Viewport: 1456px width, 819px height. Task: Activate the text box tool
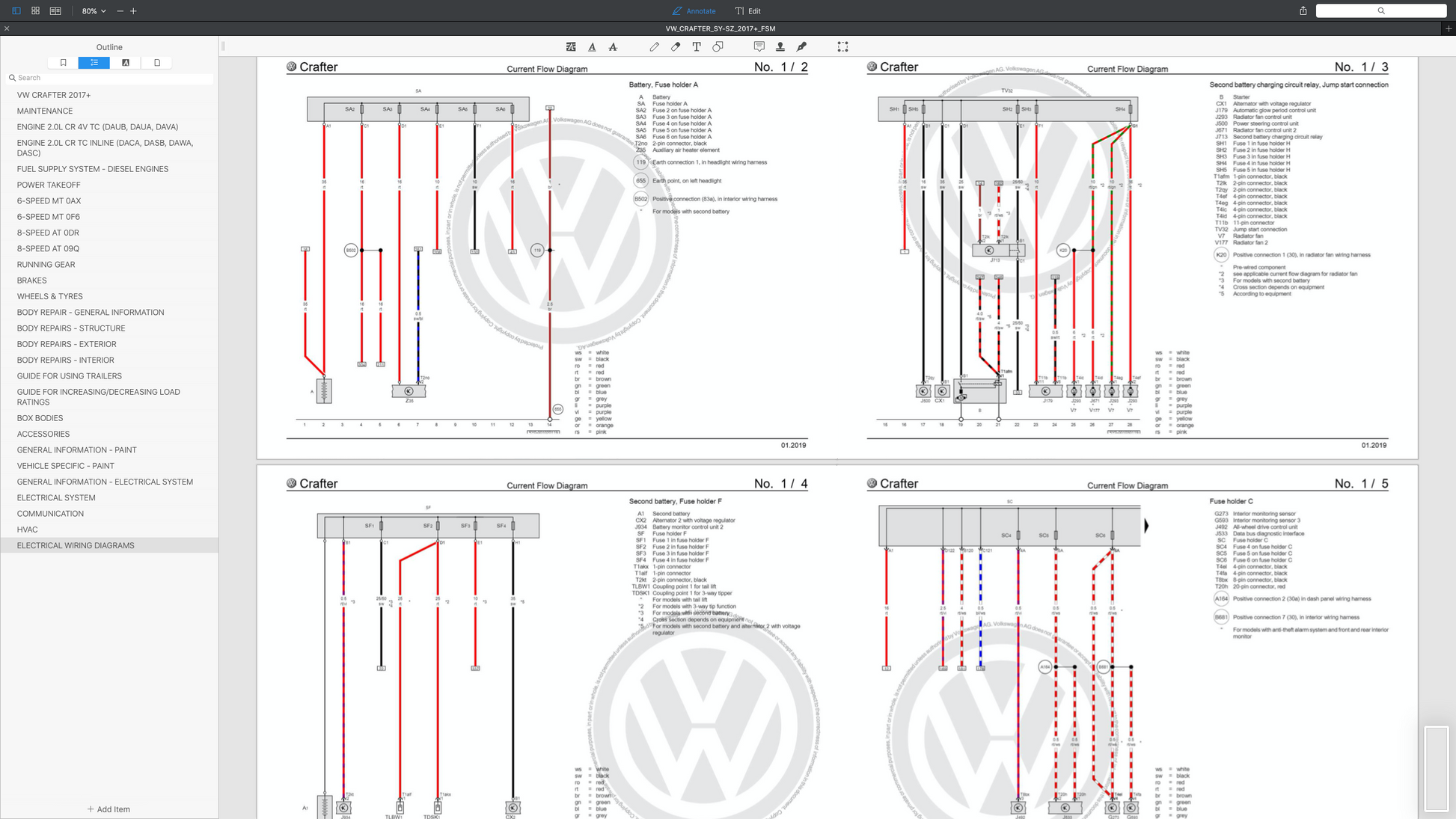pos(697,46)
